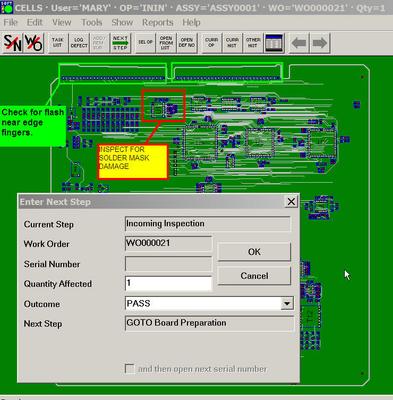Click the yellow Inspect For Solder Mask Damage note
This screenshot has height=400, width=393.
(x=133, y=162)
